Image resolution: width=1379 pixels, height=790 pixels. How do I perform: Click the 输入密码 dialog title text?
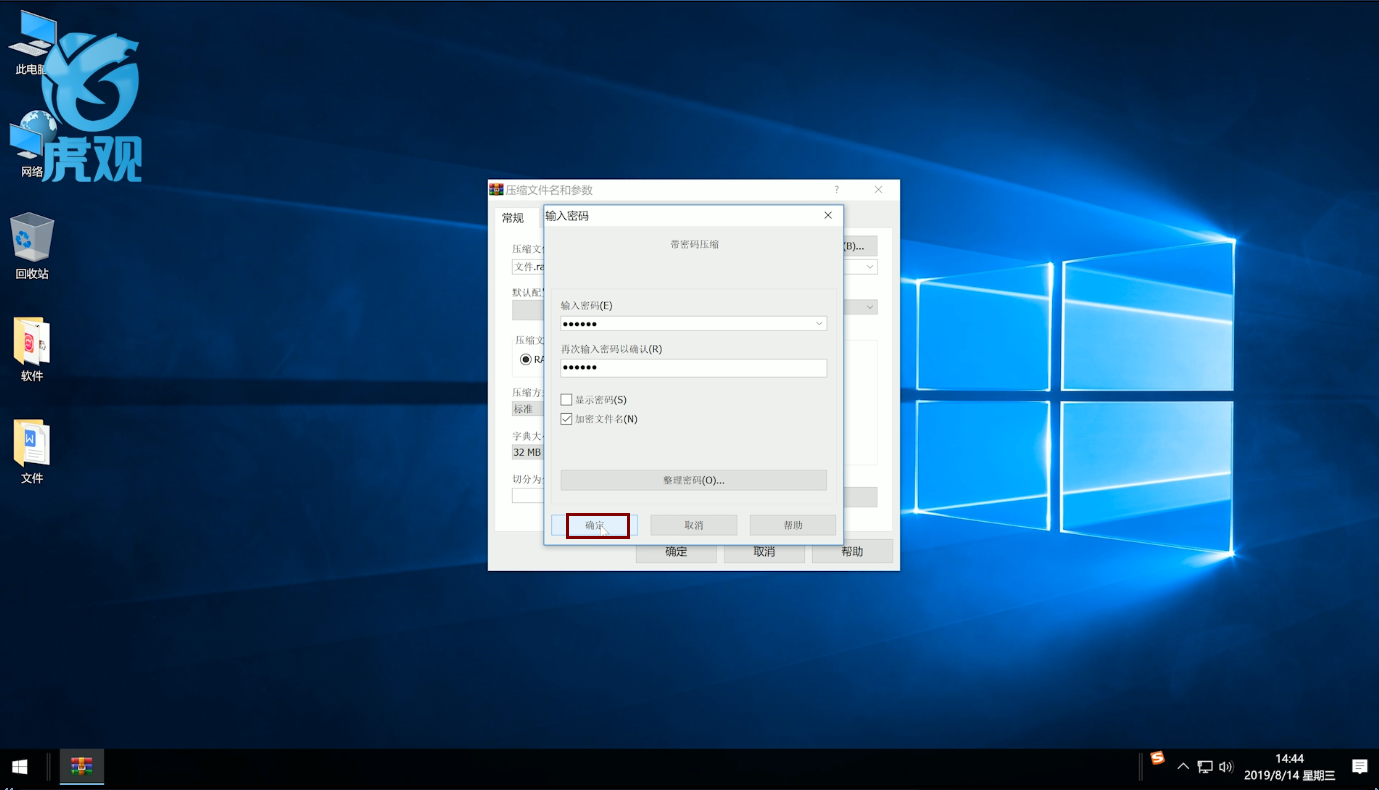(567, 216)
